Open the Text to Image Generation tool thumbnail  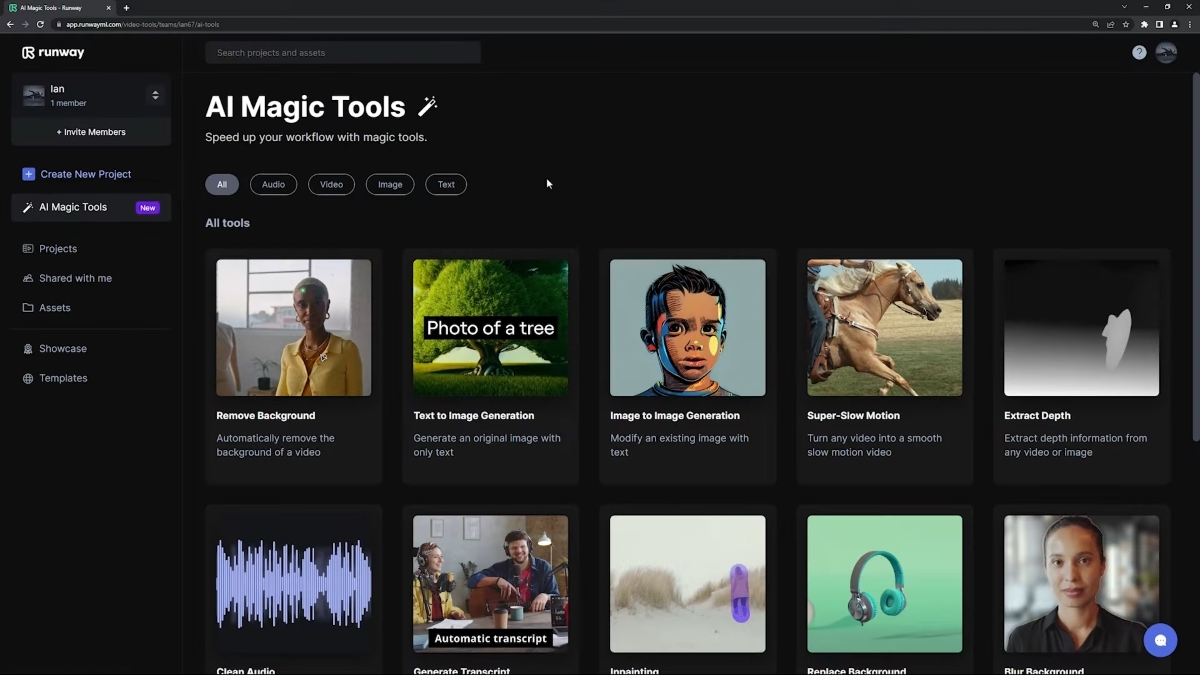pos(490,327)
